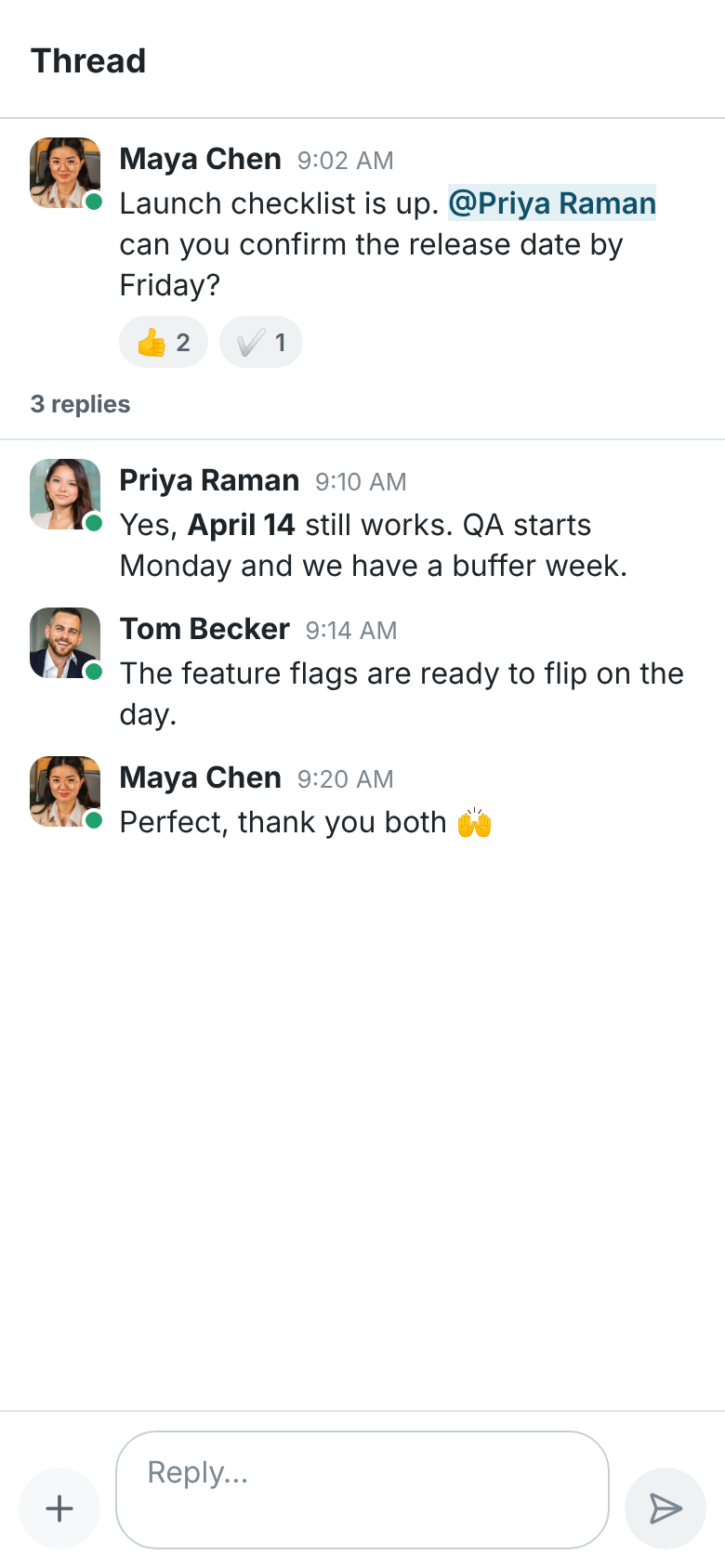Viewport: 725px width, 1568px height.
Task: Click the @Priya Raman mention link
Action: click(552, 203)
